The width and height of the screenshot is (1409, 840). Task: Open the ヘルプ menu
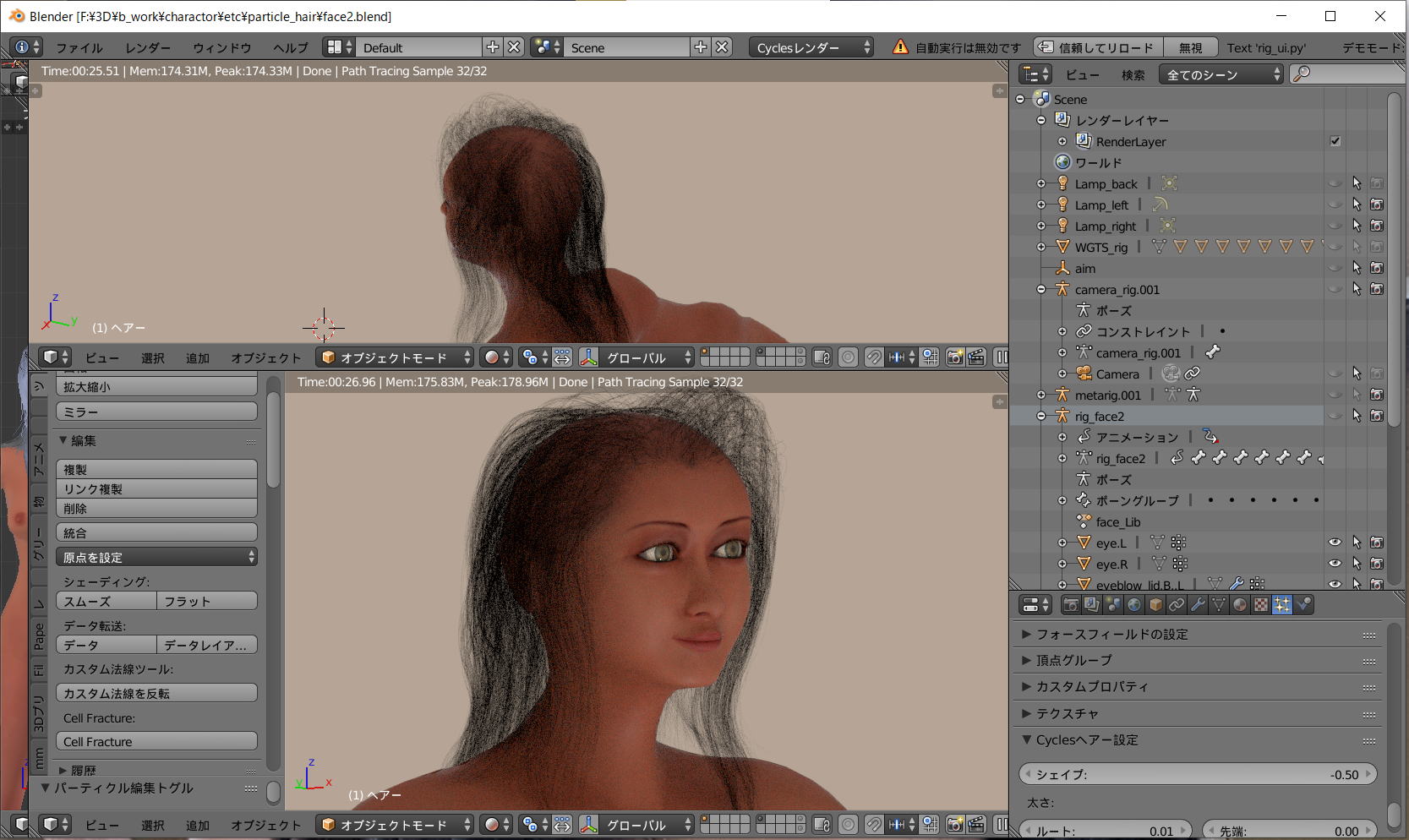tap(290, 47)
